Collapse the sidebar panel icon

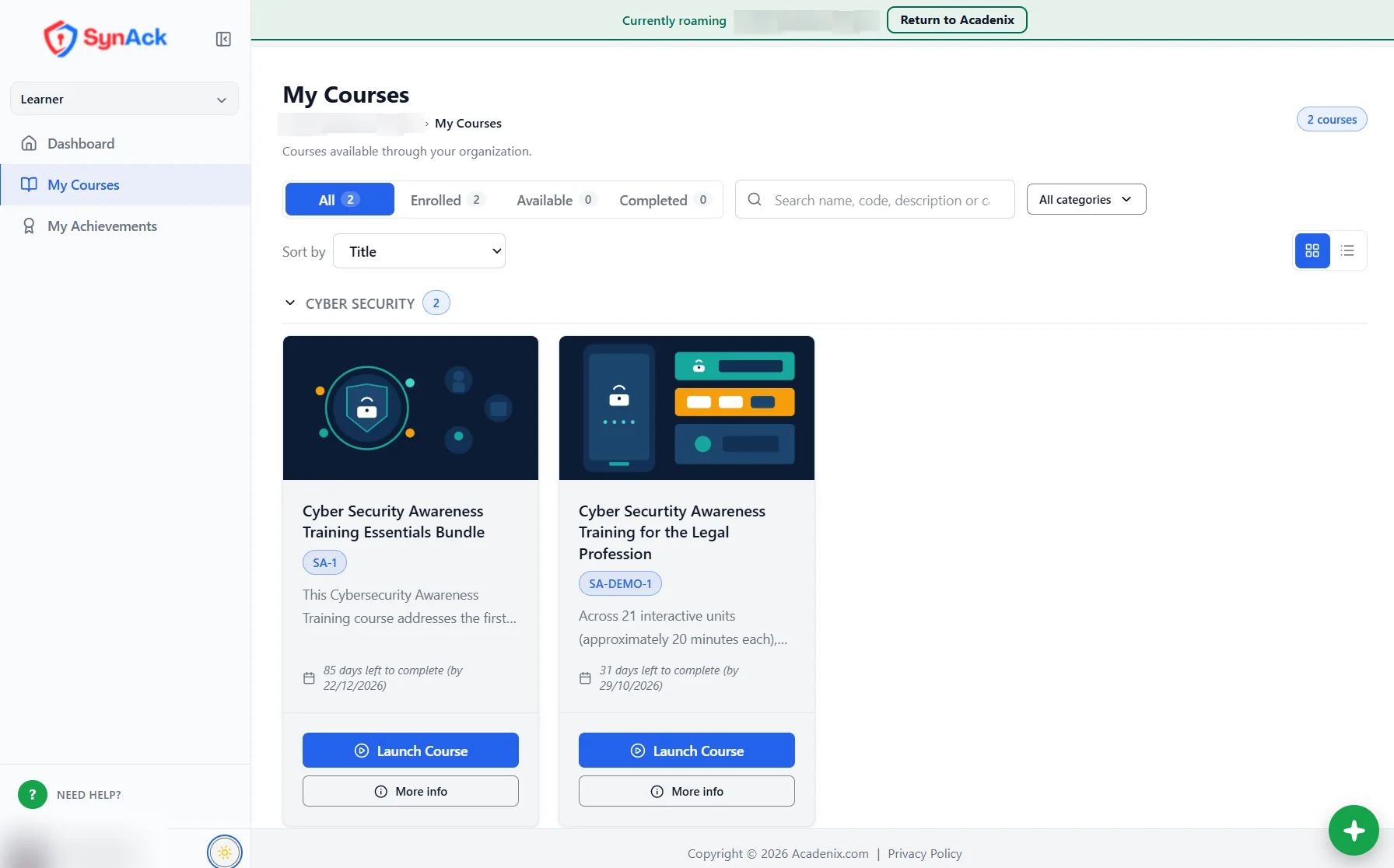223,39
